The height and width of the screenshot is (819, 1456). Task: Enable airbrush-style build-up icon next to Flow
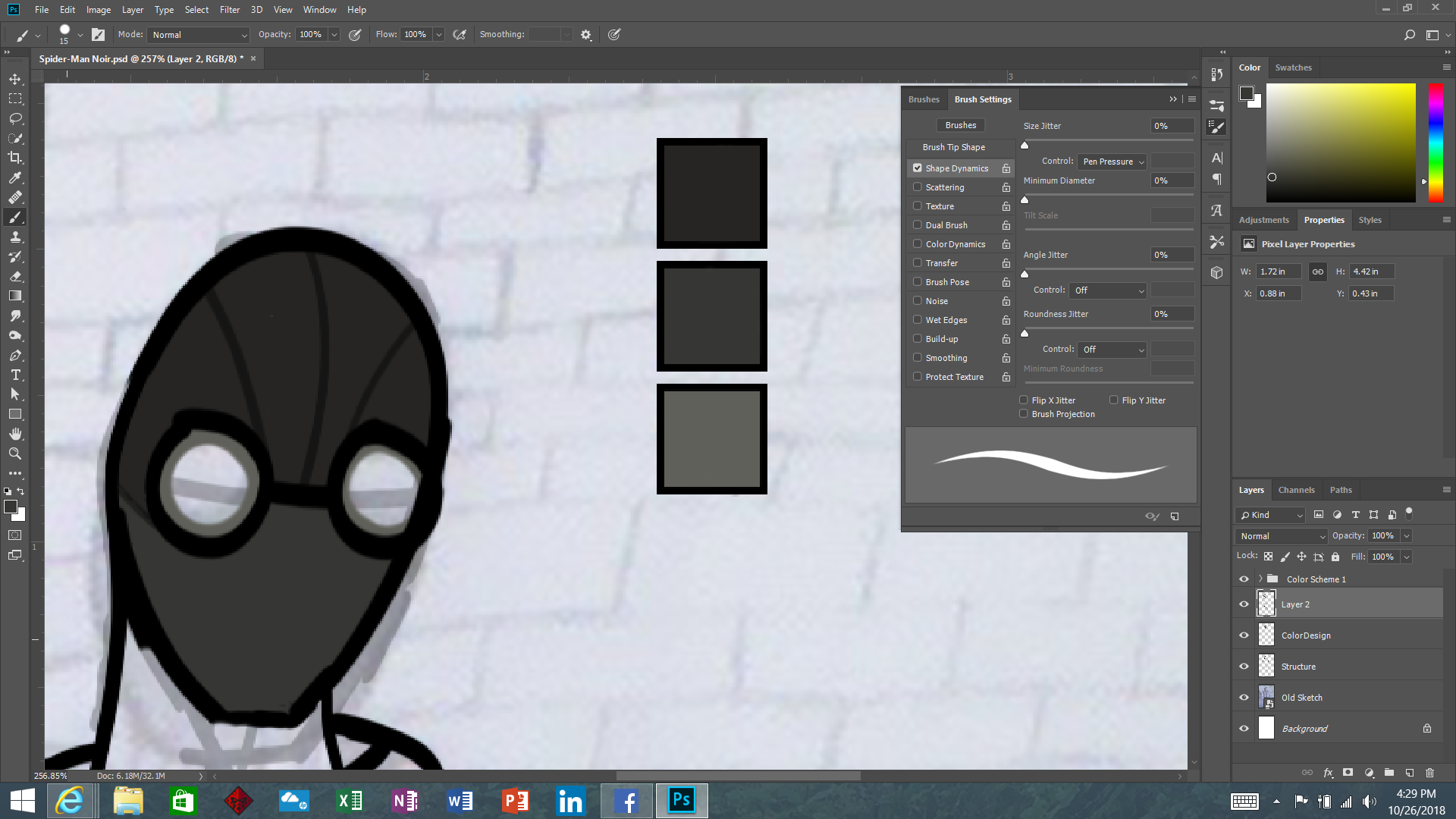click(460, 35)
